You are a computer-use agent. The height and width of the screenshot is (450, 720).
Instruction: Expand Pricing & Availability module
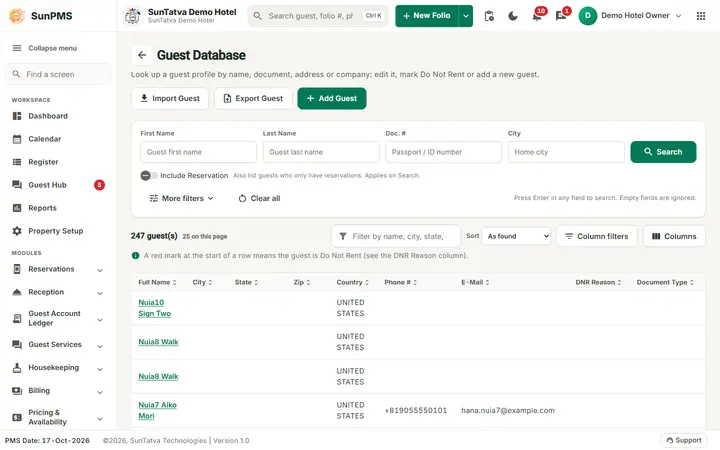(x=100, y=418)
